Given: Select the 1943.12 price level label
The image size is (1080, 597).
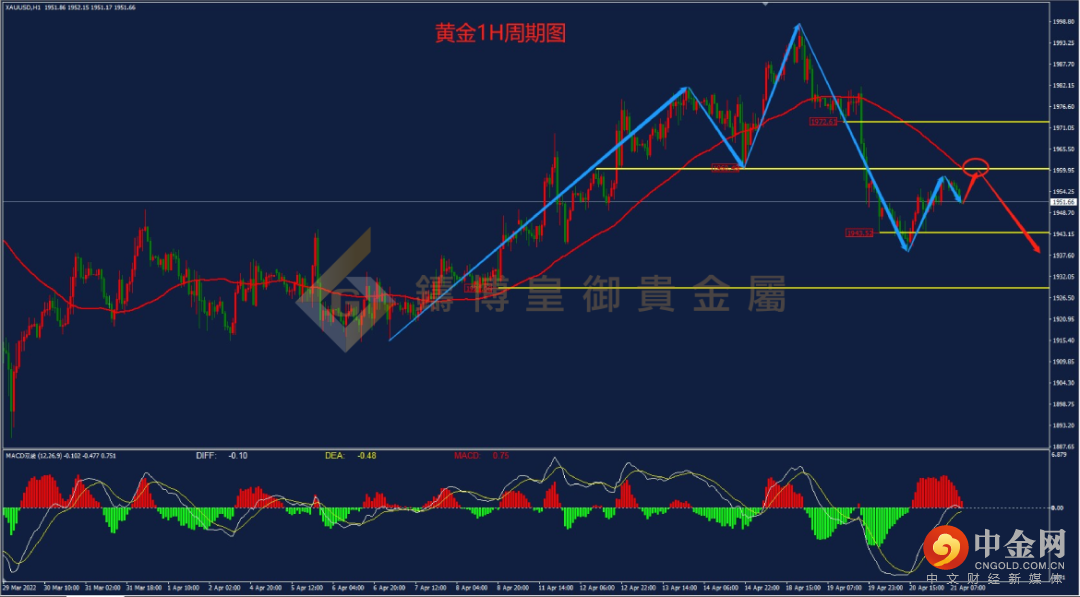Looking at the screenshot, I should tap(859, 233).
